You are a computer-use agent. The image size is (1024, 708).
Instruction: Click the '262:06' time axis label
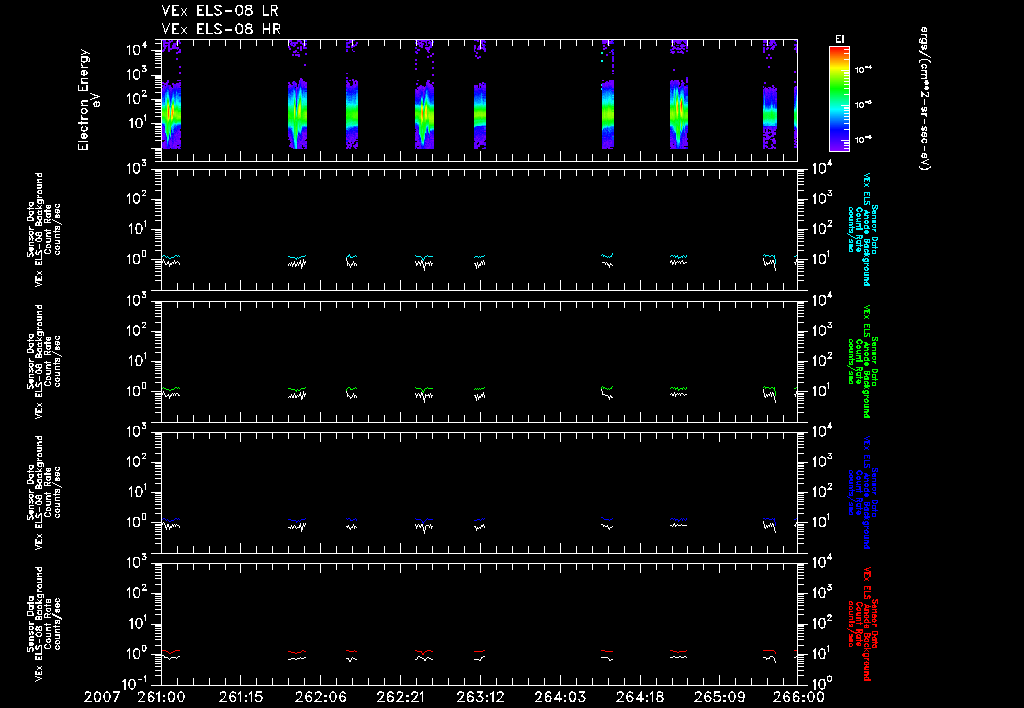click(321, 697)
